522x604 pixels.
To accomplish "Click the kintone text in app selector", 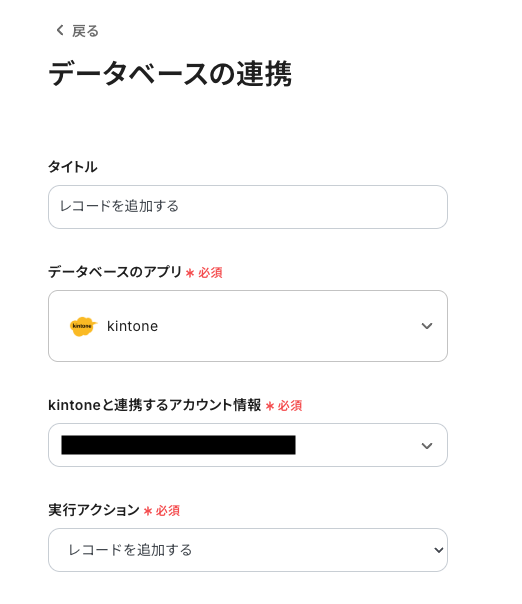I will (133, 326).
